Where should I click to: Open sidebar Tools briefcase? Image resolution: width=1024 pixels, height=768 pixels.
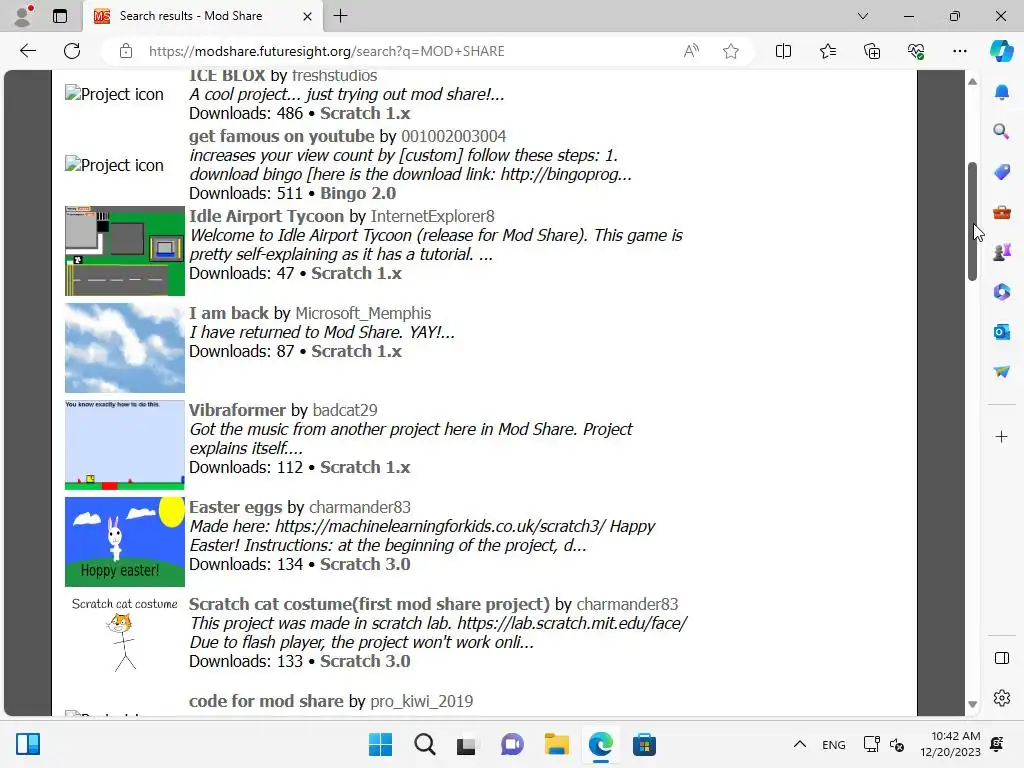1001,212
